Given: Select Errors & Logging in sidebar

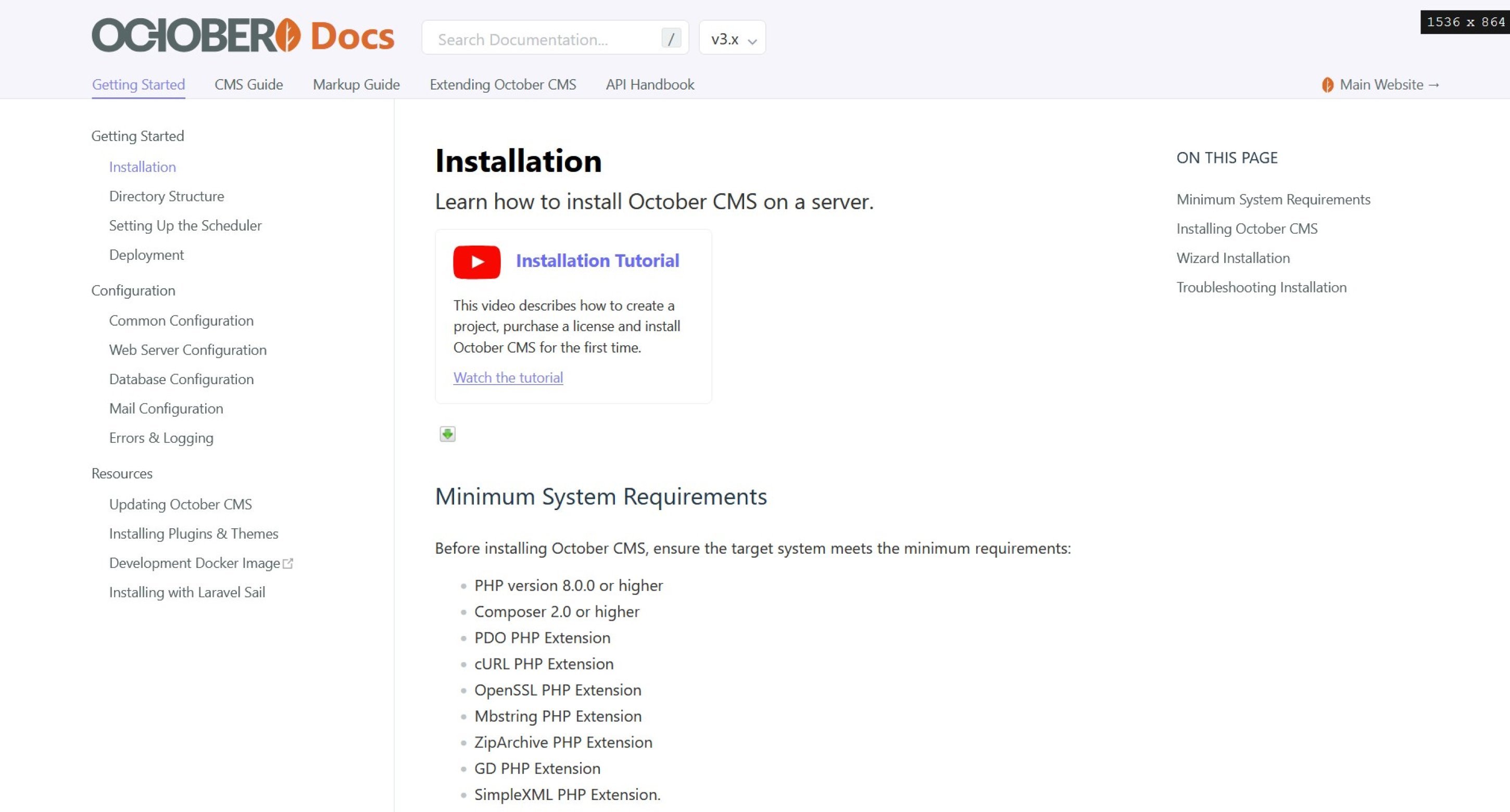Looking at the screenshot, I should click(x=161, y=438).
